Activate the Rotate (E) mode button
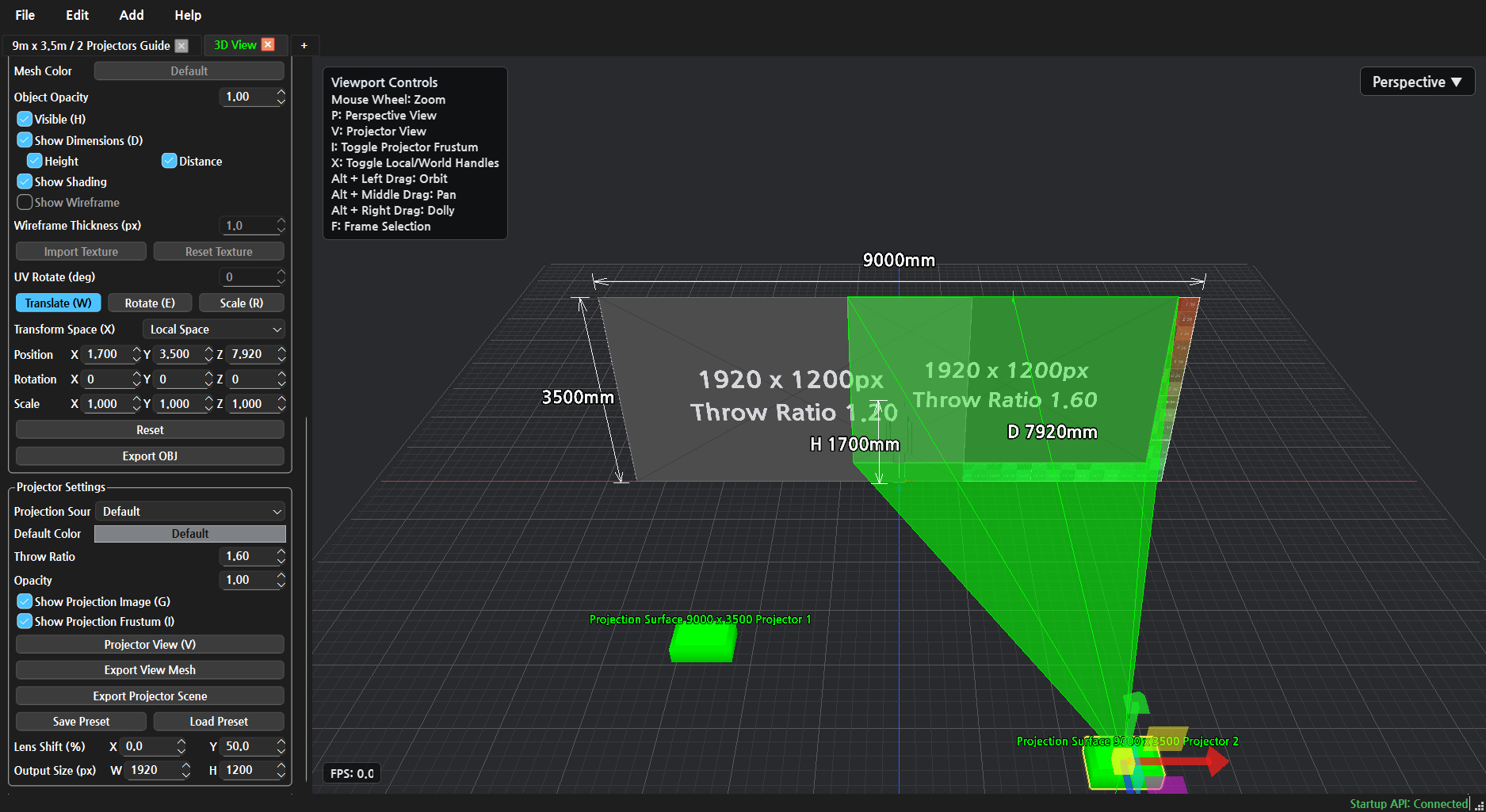Image resolution: width=1486 pixels, height=812 pixels. 150,303
